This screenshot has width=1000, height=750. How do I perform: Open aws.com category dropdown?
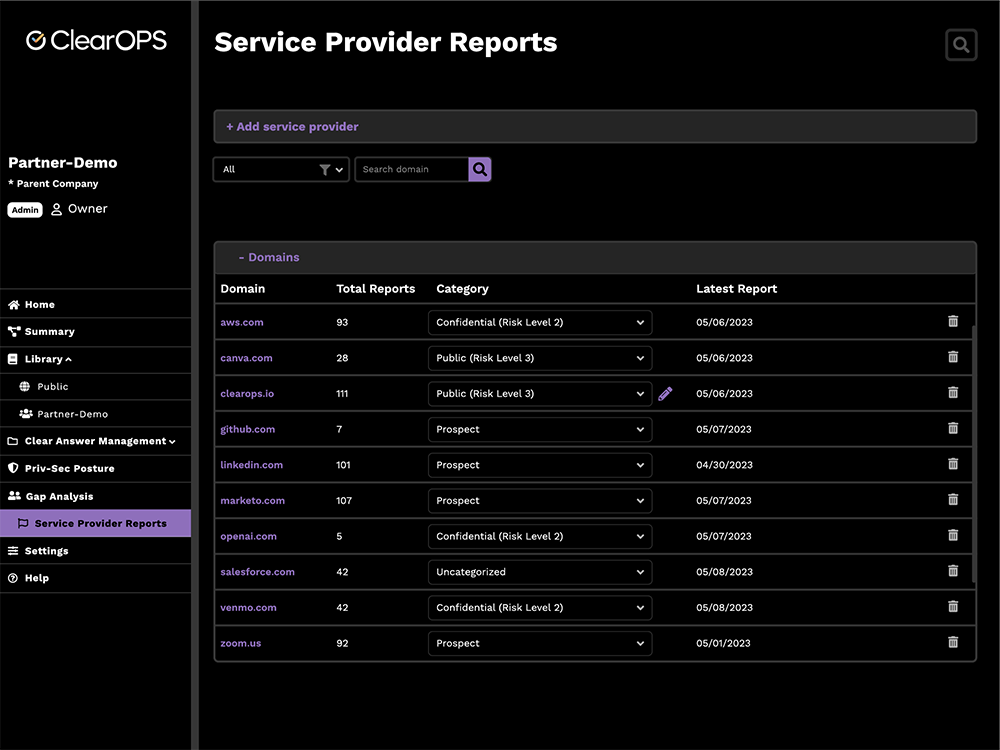540,323
